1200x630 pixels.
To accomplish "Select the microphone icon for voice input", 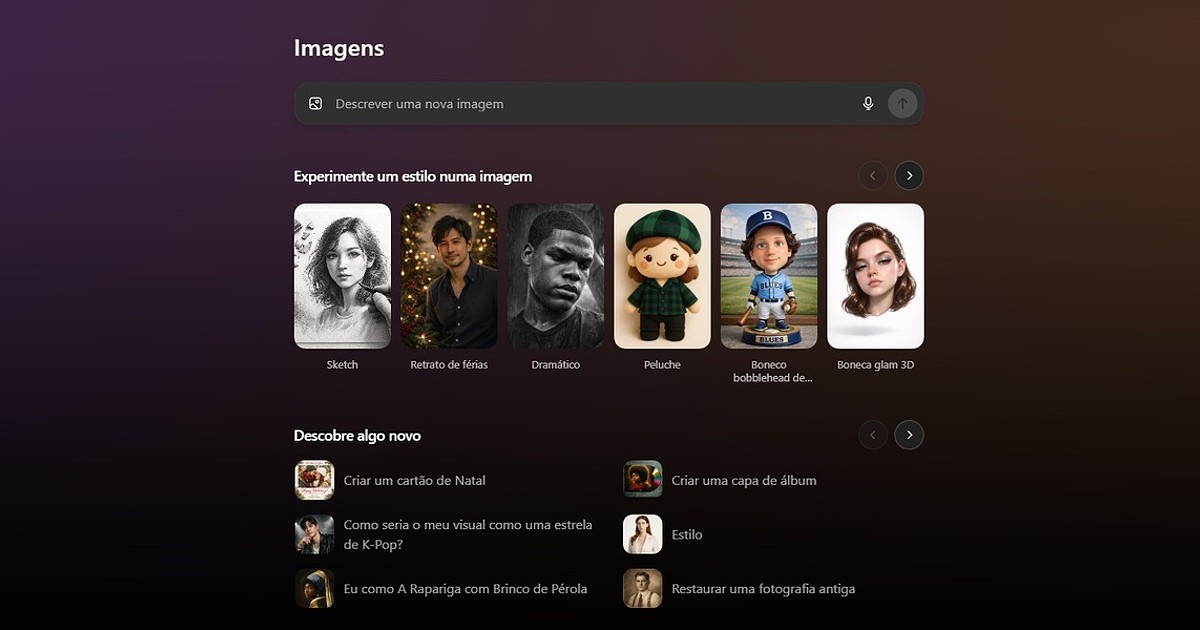I will [x=867, y=103].
